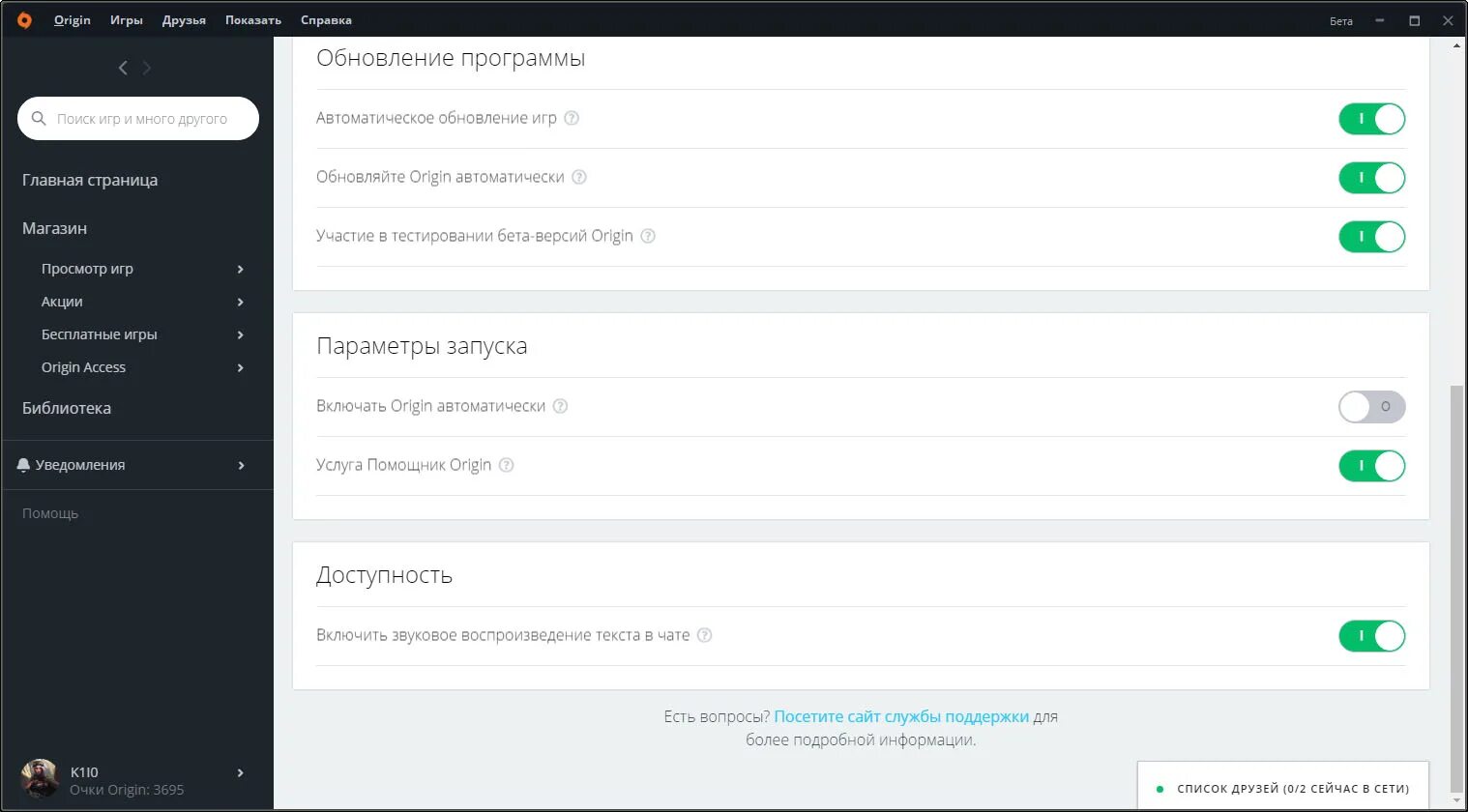Click the Бета label in title bar
Viewport: 1468px width, 812px height.
1341,20
